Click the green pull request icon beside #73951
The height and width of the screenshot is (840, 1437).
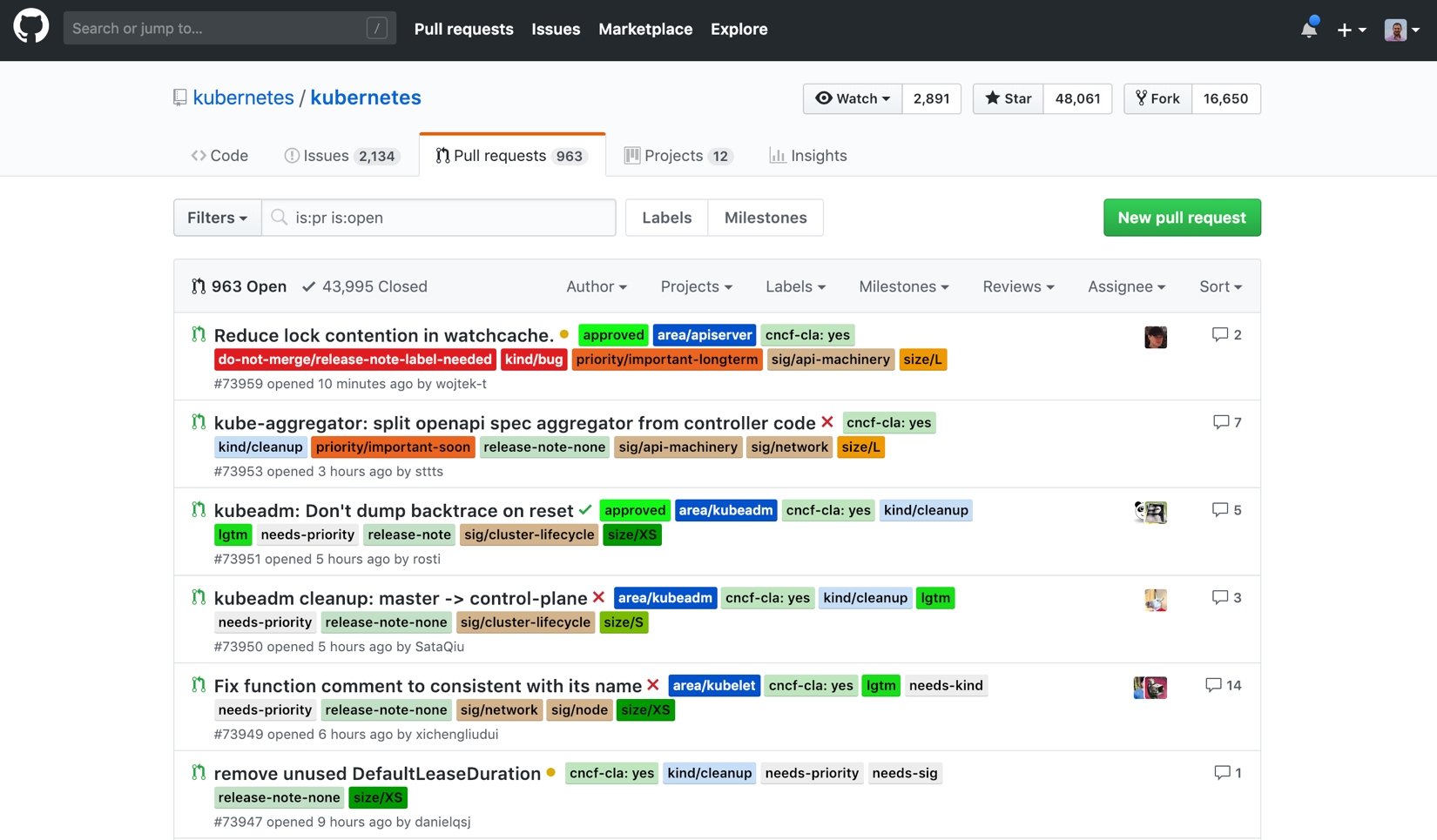click(199, 509)
